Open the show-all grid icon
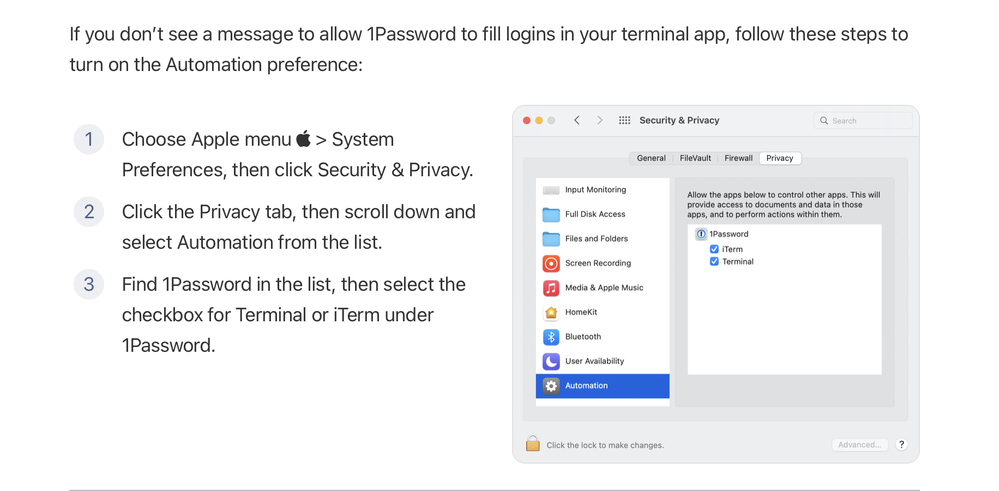This screenshot has height=491, width=999. (625, 120)
